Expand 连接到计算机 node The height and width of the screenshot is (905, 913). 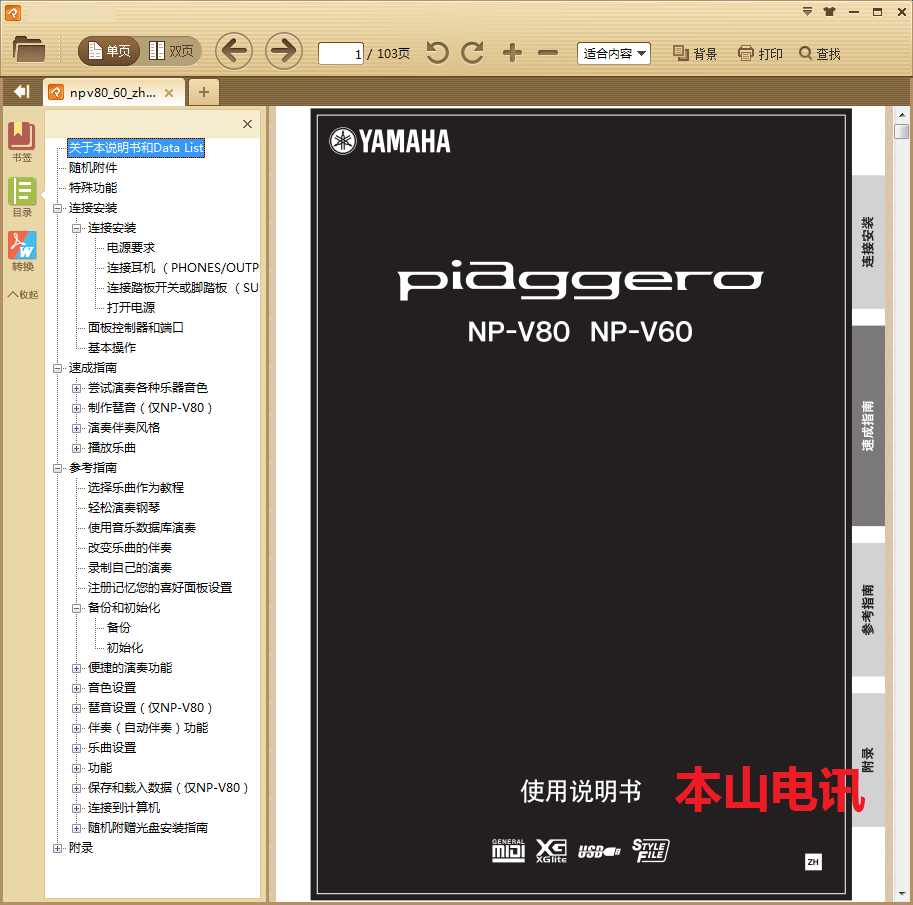[76, 808]
